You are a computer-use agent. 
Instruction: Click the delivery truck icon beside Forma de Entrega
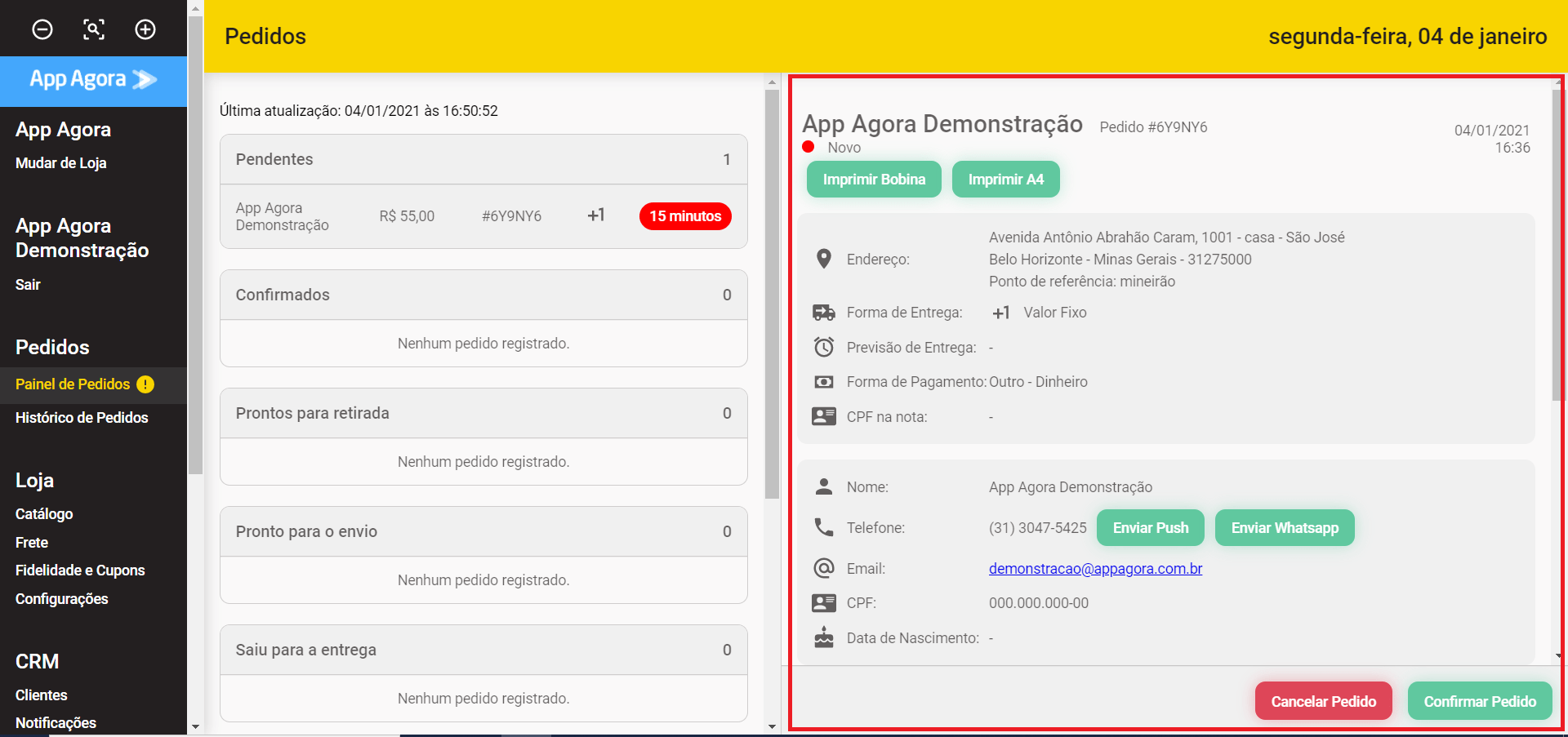tap(824, 313)
